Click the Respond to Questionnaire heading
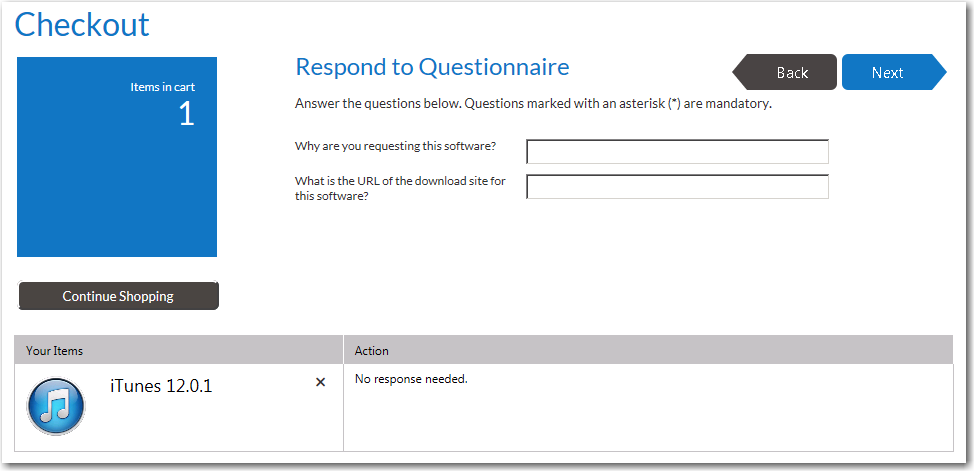The image size is (974, 471). pyautogui.click(x=432, y=67)
